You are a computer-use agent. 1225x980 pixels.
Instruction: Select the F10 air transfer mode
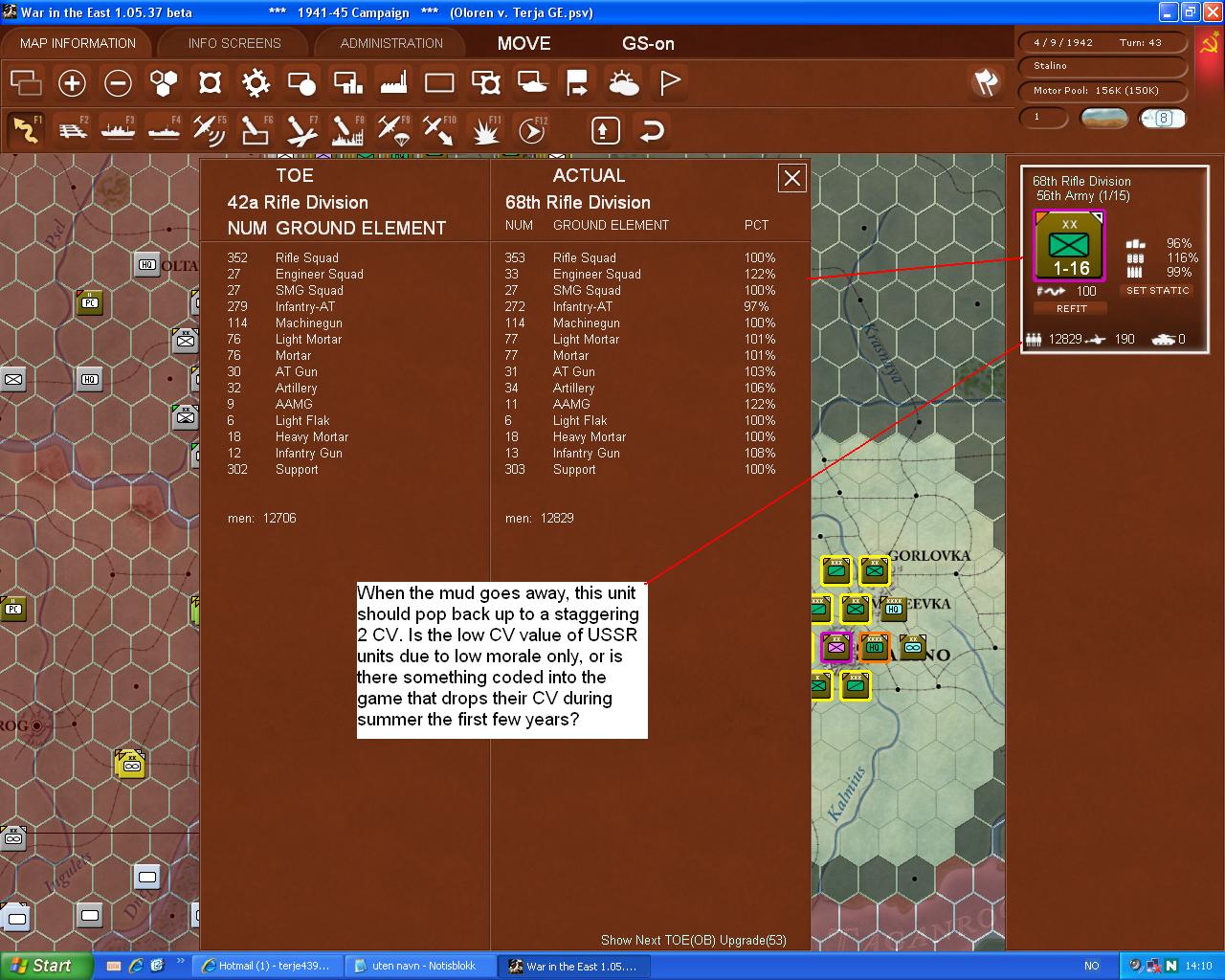pyautogui.click(x=439, y=130)
